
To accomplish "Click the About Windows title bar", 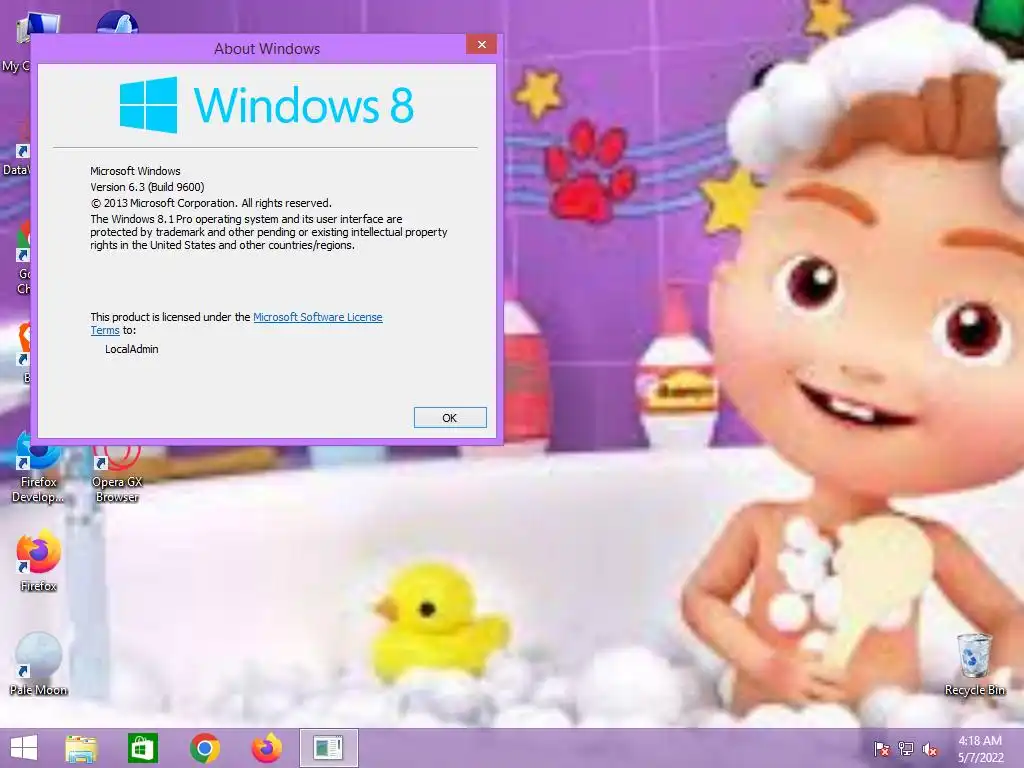I will (266, 49).
